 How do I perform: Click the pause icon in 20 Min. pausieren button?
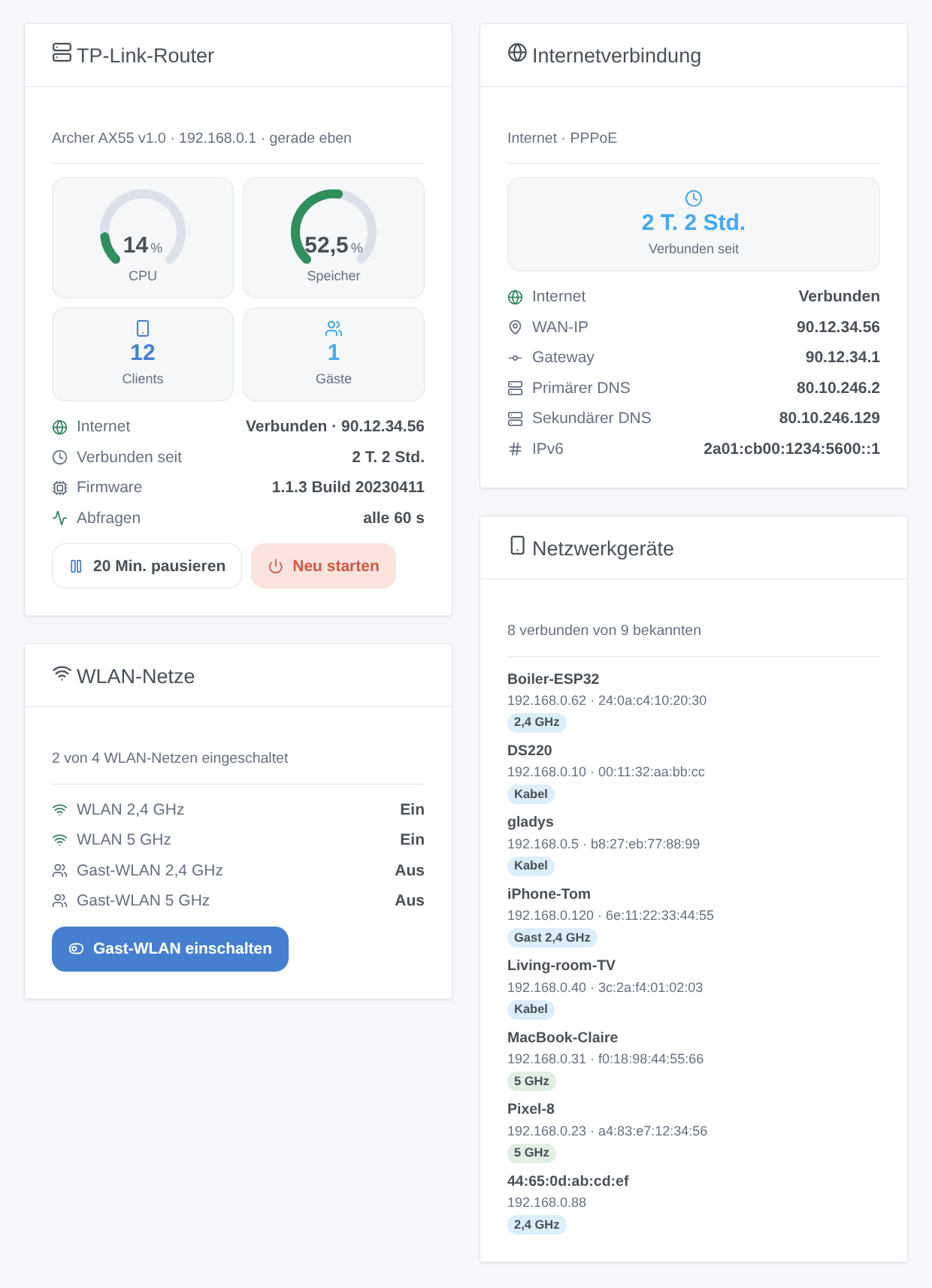(76, 567)
